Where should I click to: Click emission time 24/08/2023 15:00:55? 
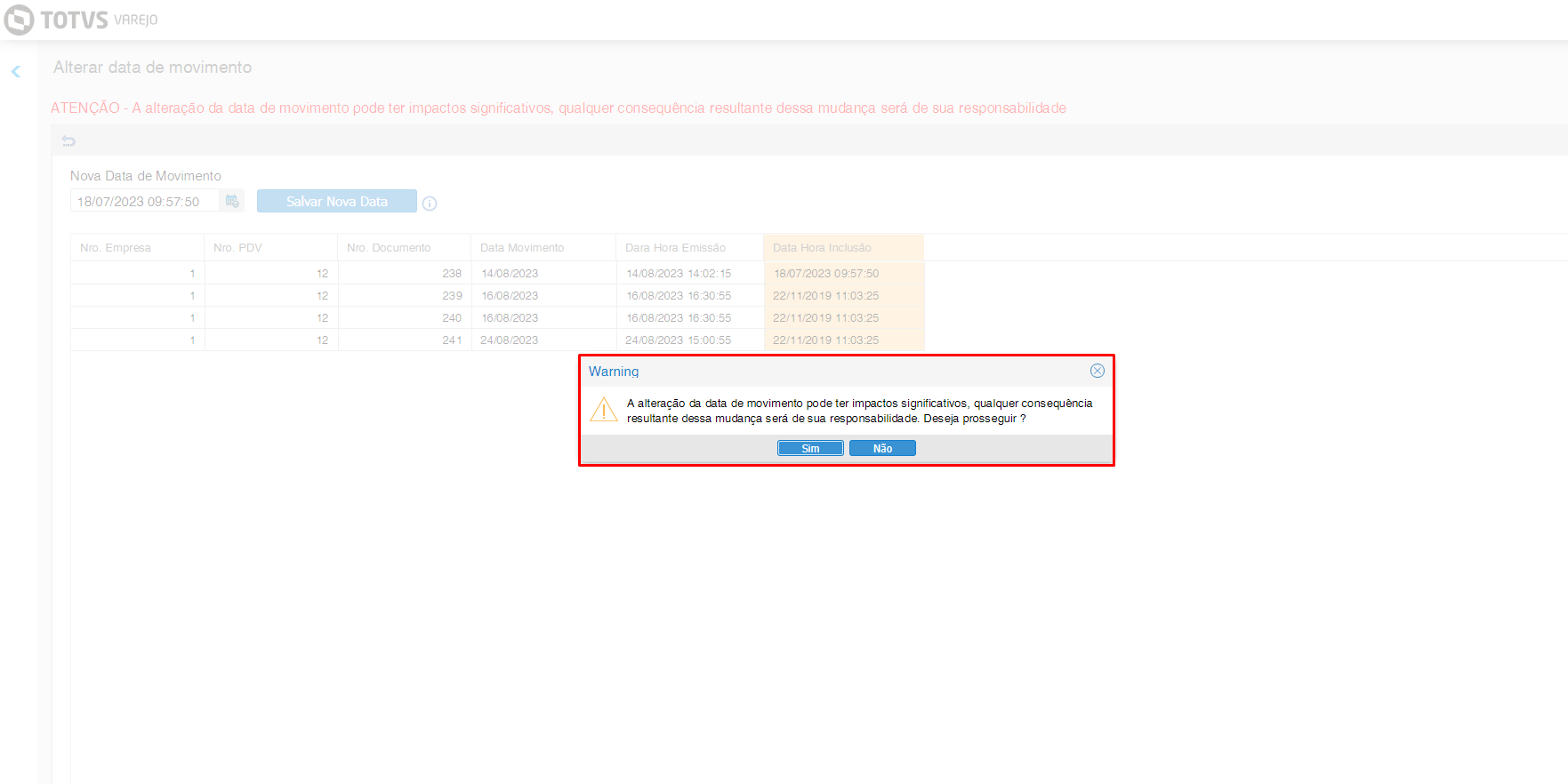click(x=690, y=340)
